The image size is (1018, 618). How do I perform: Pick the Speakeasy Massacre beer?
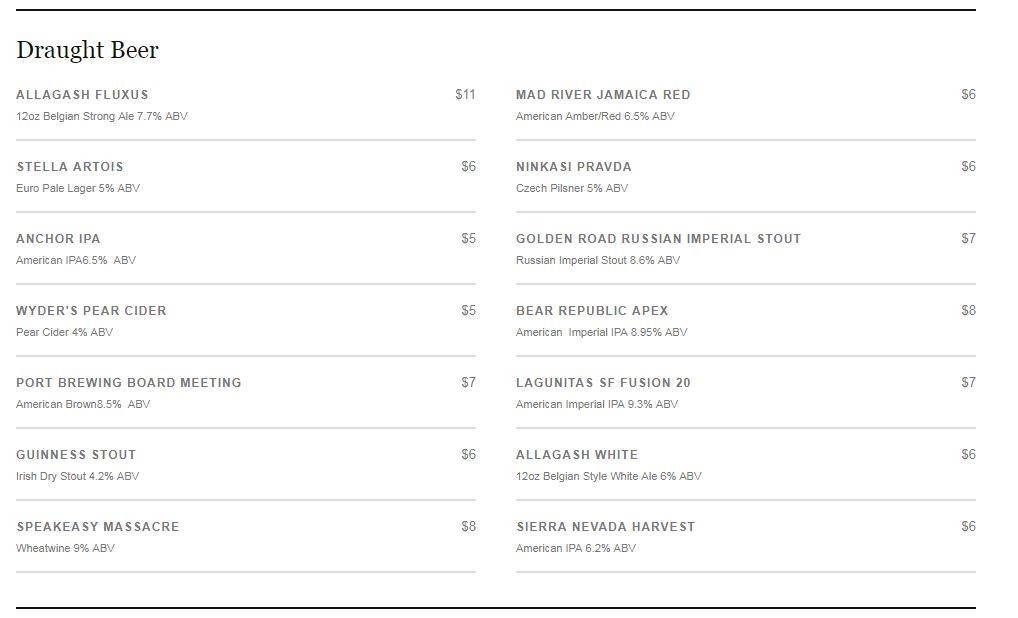98,527
